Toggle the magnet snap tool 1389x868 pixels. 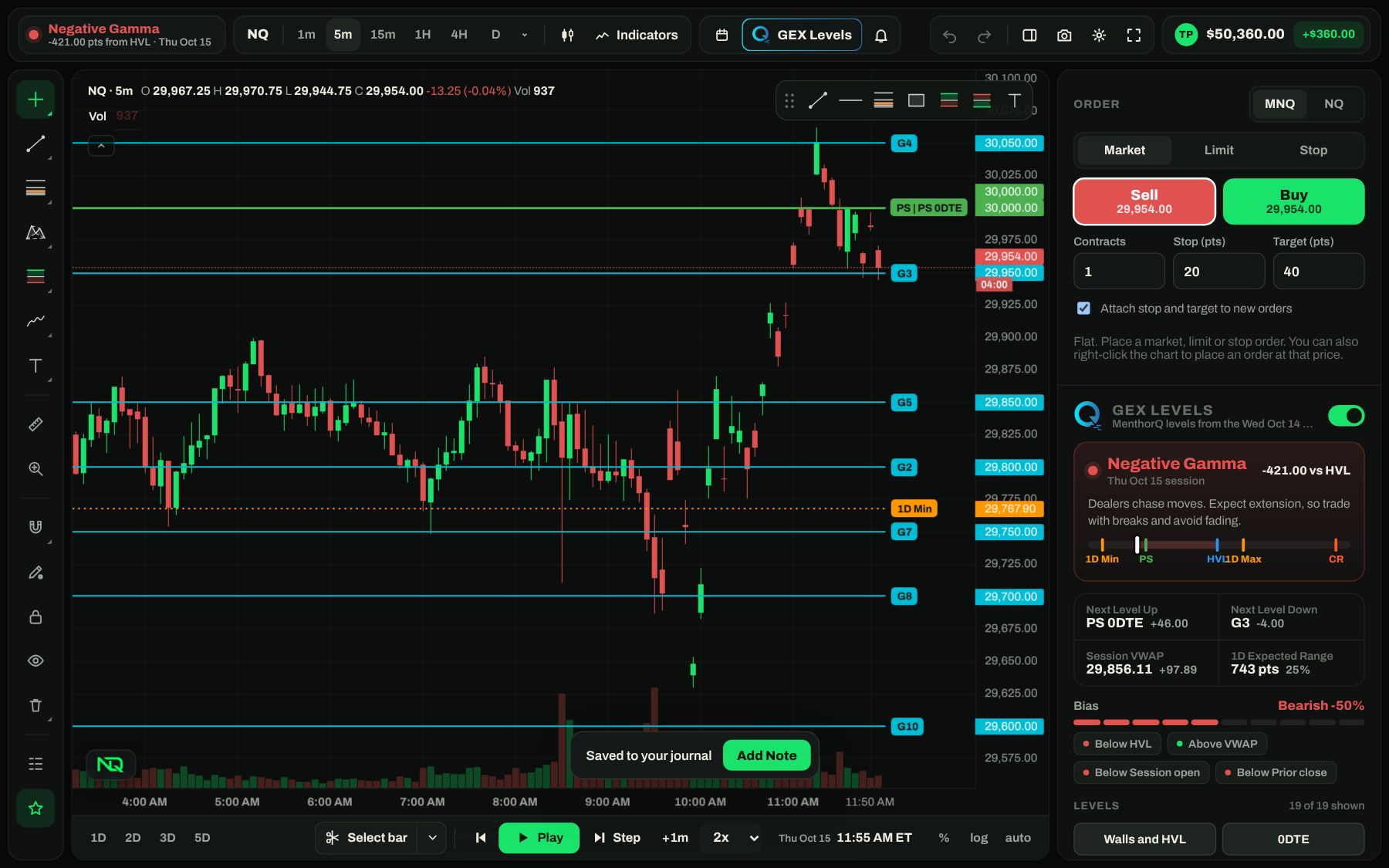35,527
